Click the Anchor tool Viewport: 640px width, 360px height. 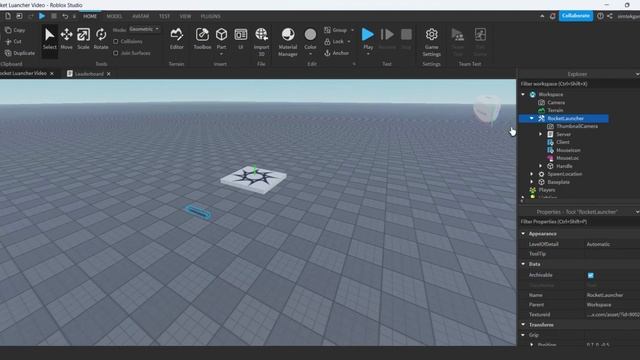pos(337,53)
